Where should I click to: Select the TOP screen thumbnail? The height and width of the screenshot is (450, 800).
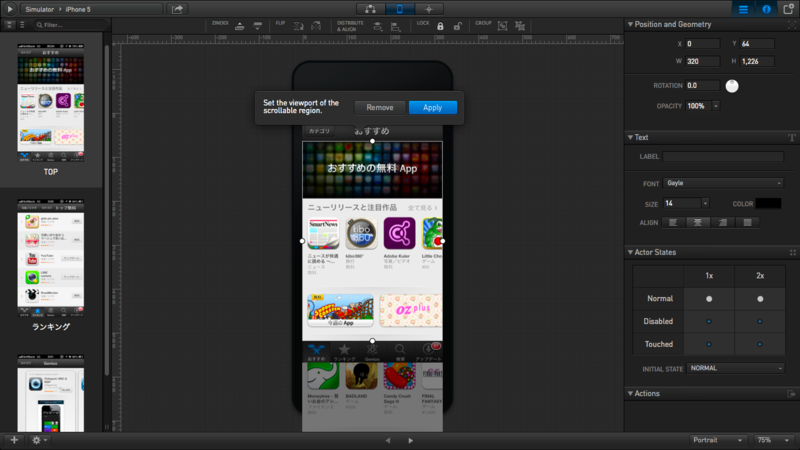tap(51, 104)
